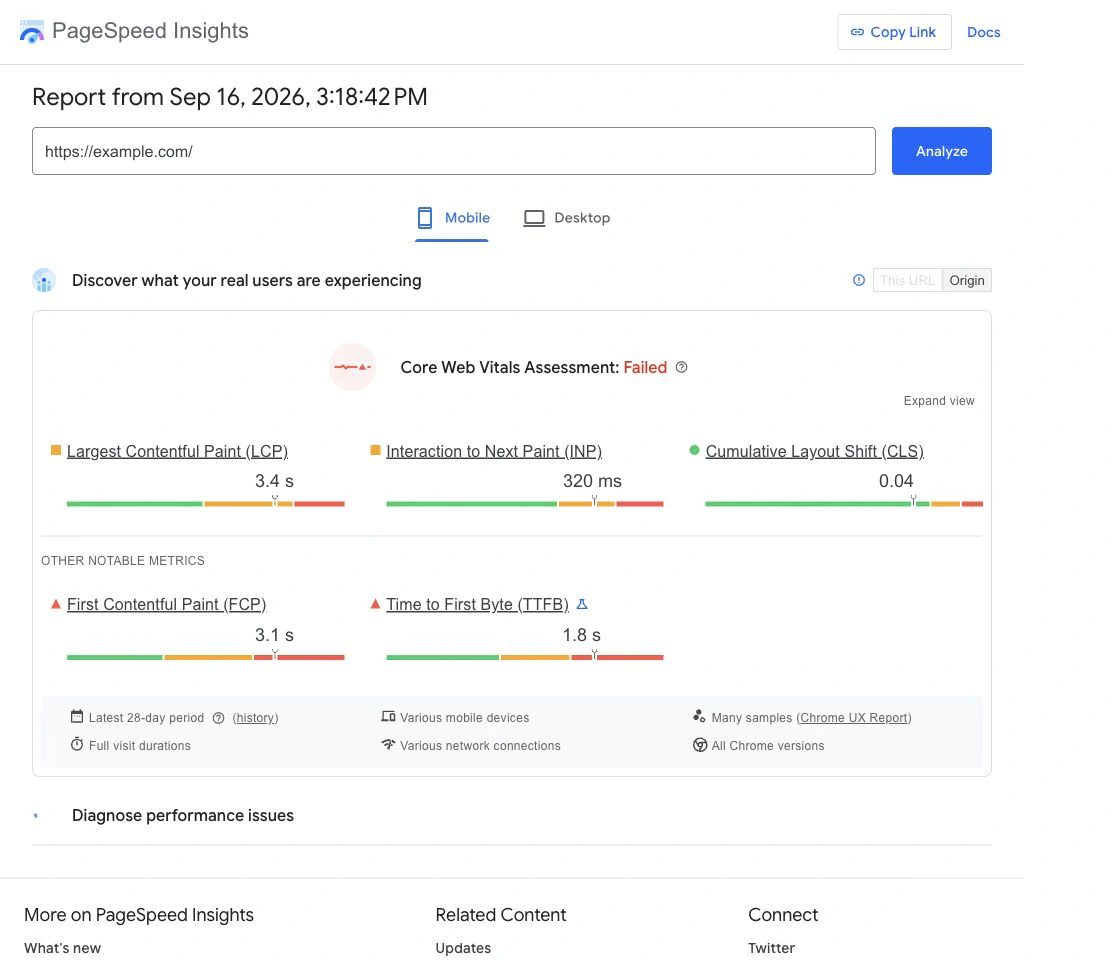This screenshot has height=960, width=1120.
Task: Click the PageSpeed Insights logo icon
Action: (31, 31)
